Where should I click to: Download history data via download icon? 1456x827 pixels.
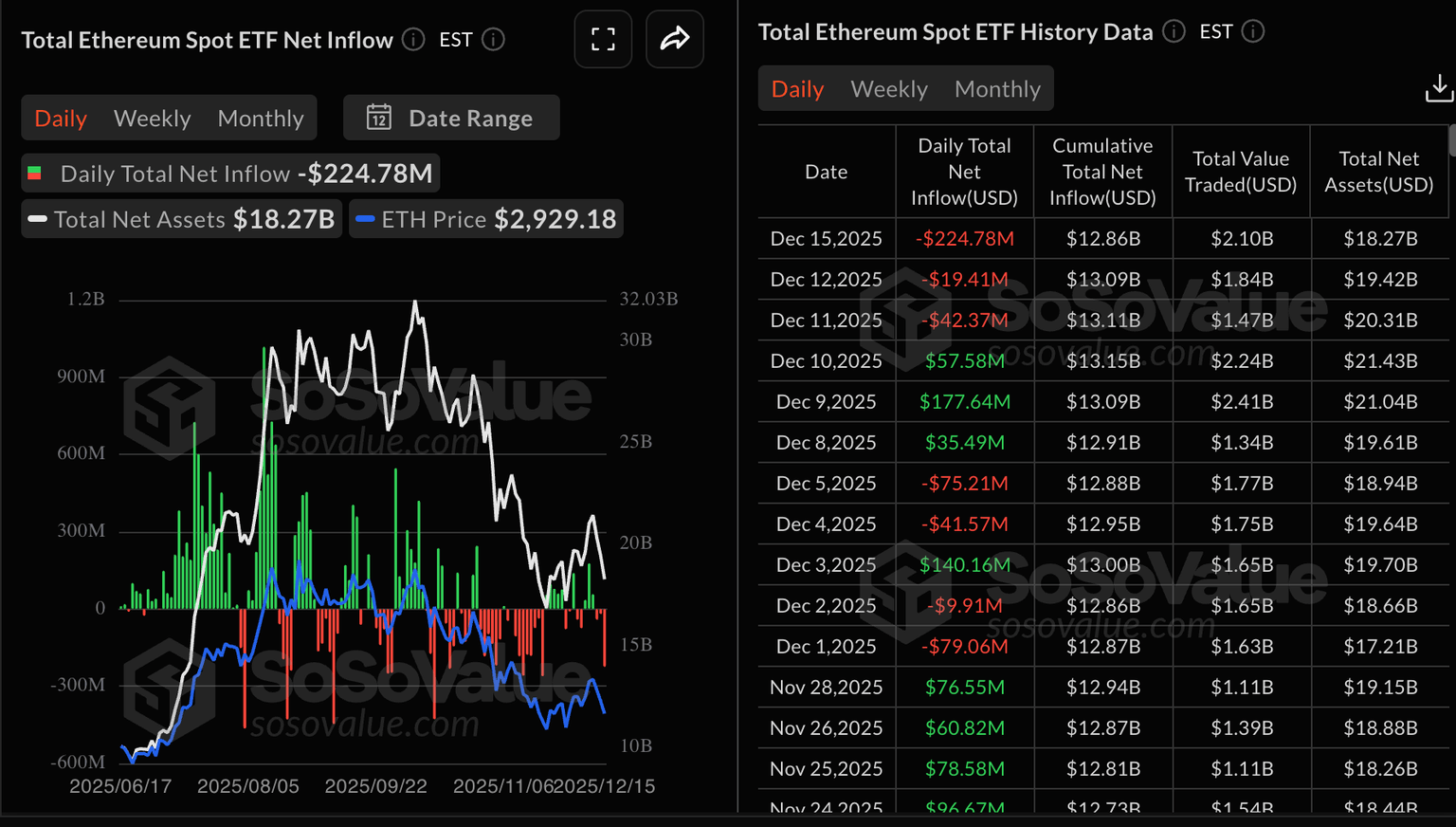click(x=1439, y=89)
